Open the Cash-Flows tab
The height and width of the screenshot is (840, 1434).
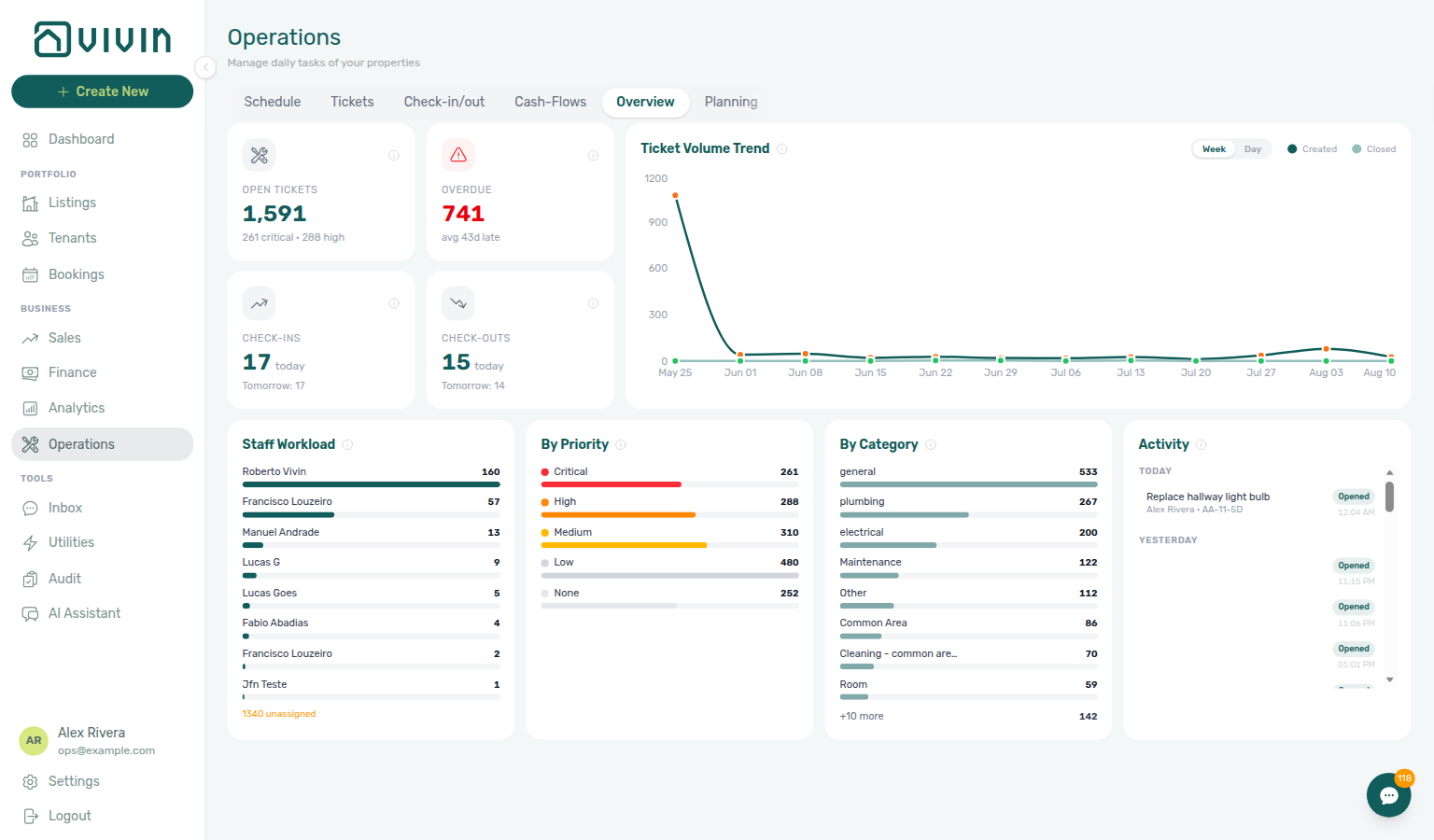(551, 102)
